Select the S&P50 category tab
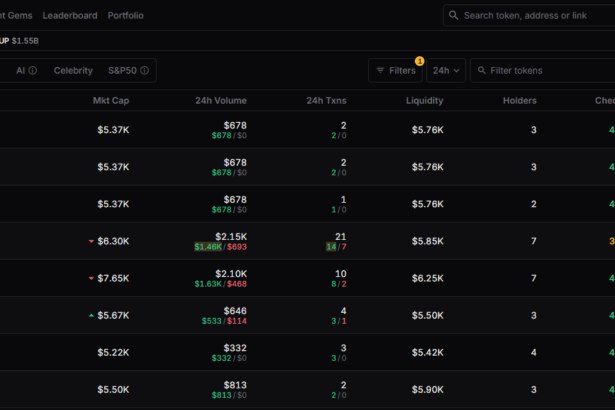The width and height of the screenshot is (615, 410). [122, 70]
